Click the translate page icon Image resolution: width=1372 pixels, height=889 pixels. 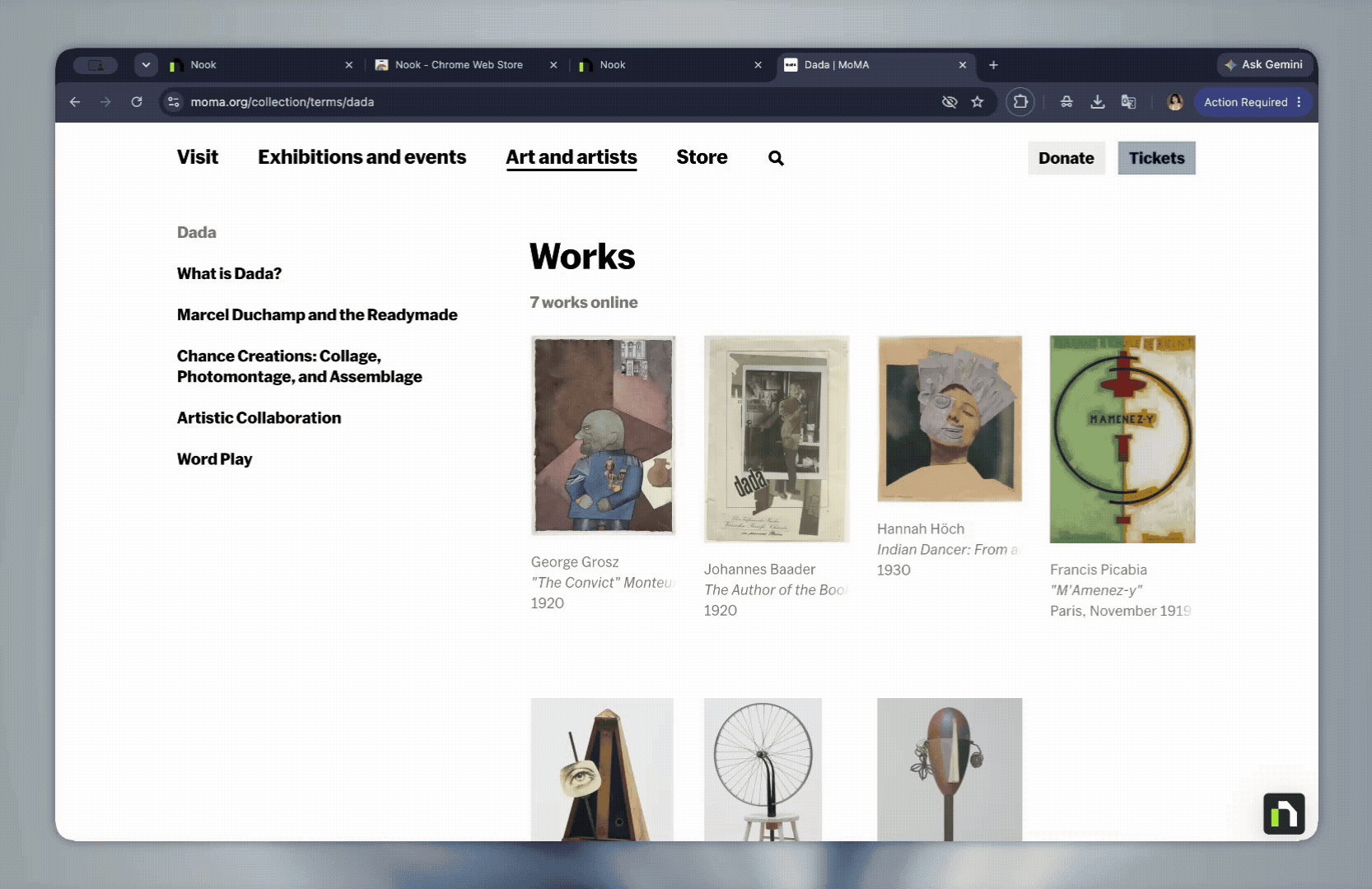point(1129,102)
